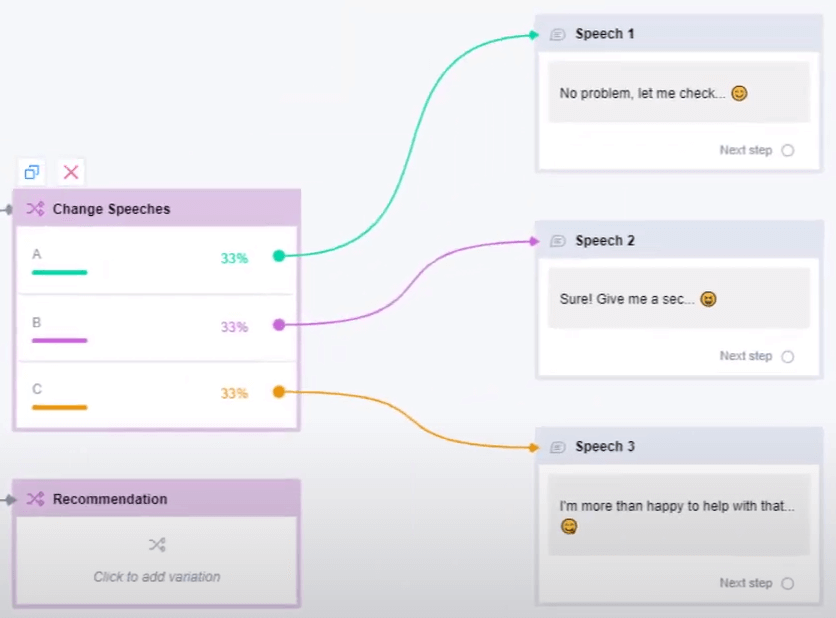
Task: Click the Next step circle in Speech 1
Action: tap(788, 151)
